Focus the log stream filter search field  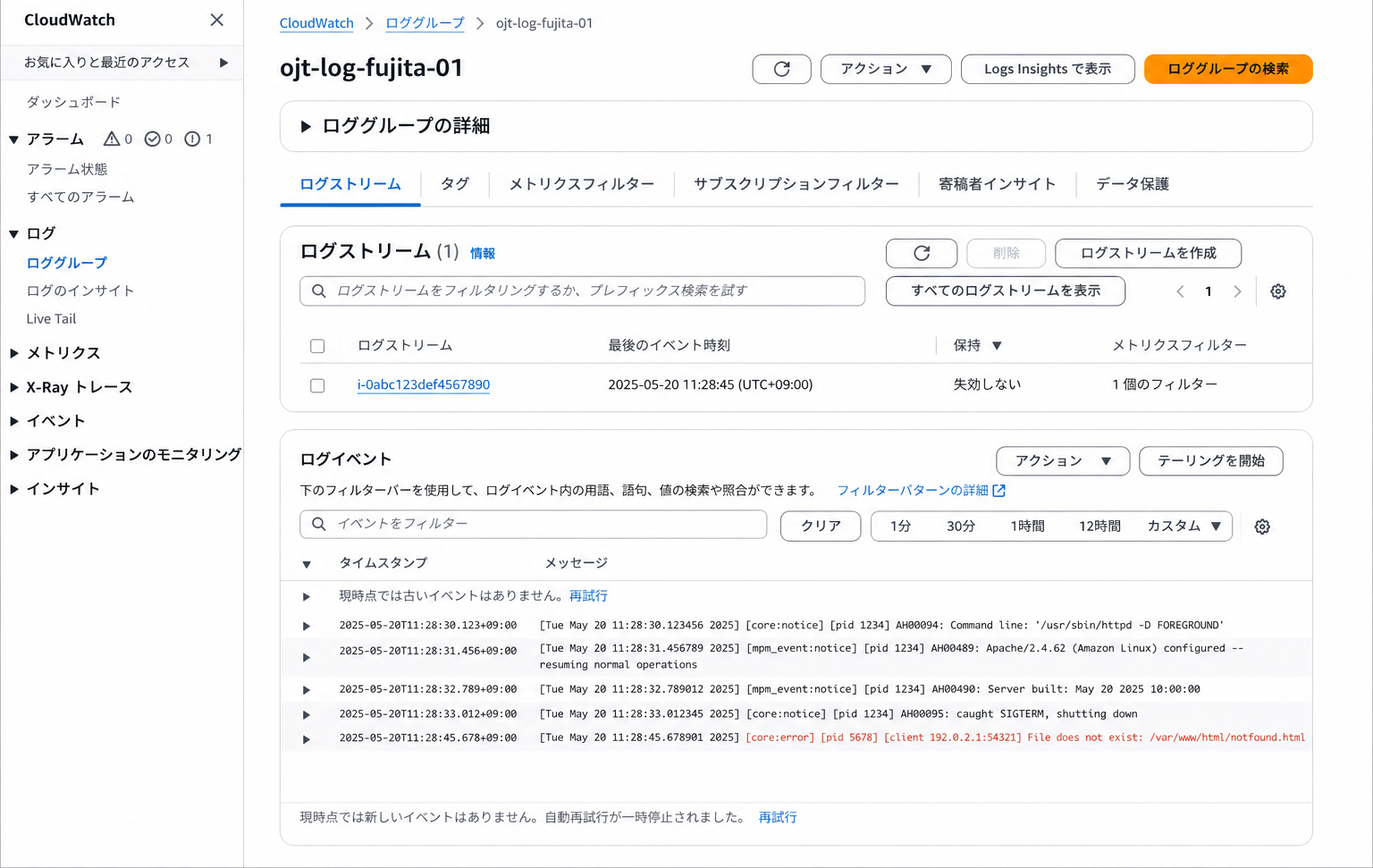583,291
